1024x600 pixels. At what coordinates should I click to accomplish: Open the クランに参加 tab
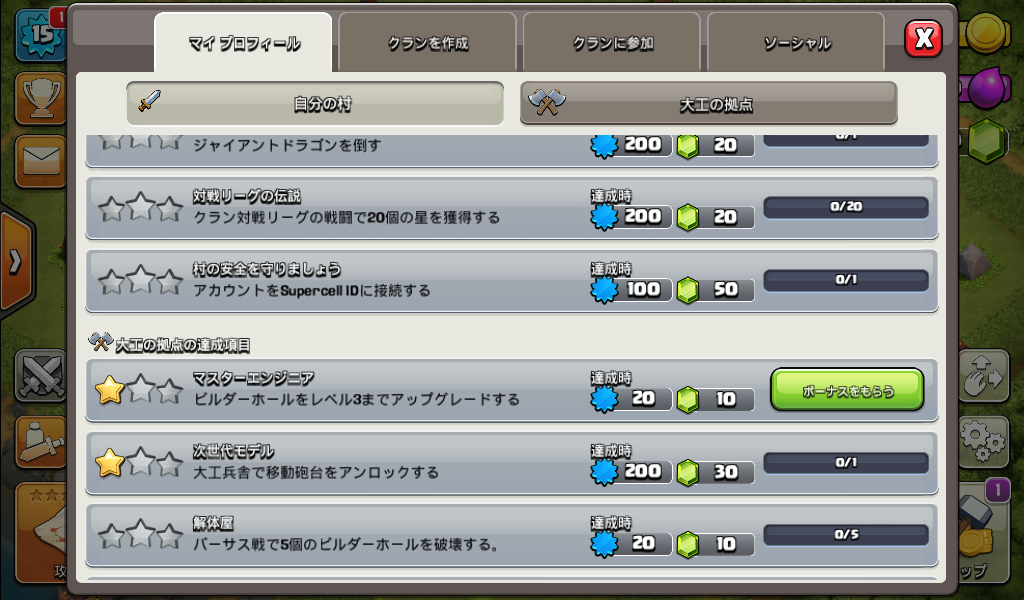point(612,43)
